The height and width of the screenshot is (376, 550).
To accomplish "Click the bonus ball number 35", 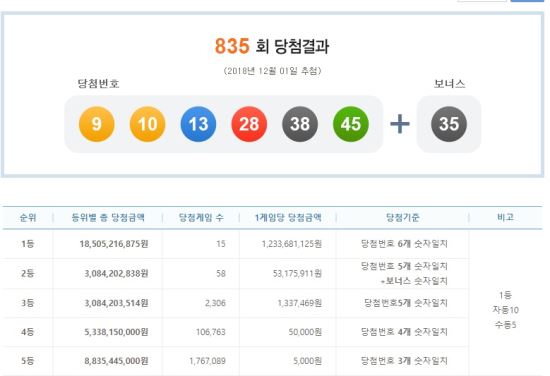I will tap(449, 124).
